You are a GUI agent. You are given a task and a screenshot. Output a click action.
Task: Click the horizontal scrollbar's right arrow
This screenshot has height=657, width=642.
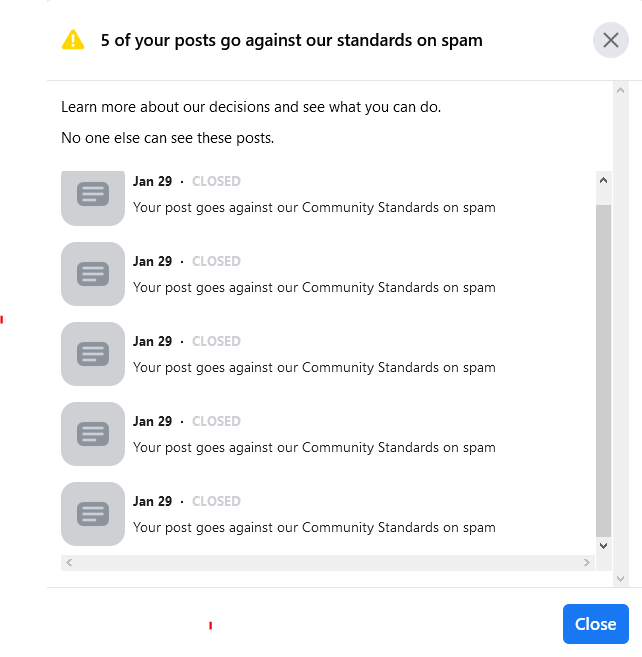click(x=587, y=563)
